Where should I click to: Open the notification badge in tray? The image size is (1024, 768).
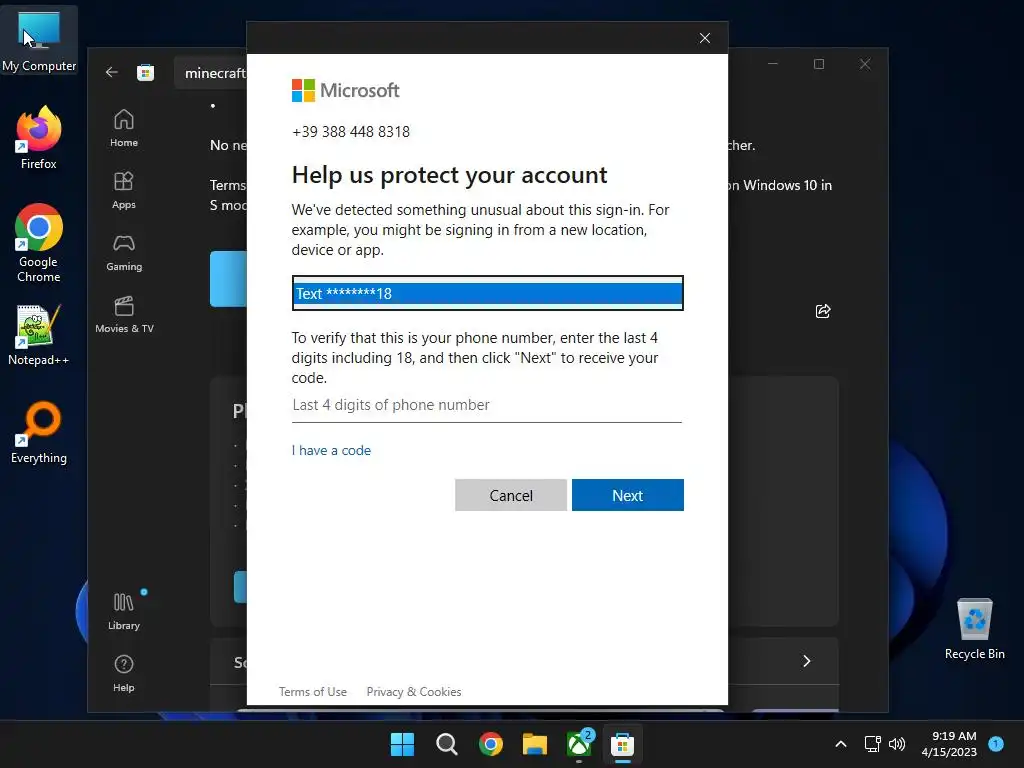click(996, 744)
